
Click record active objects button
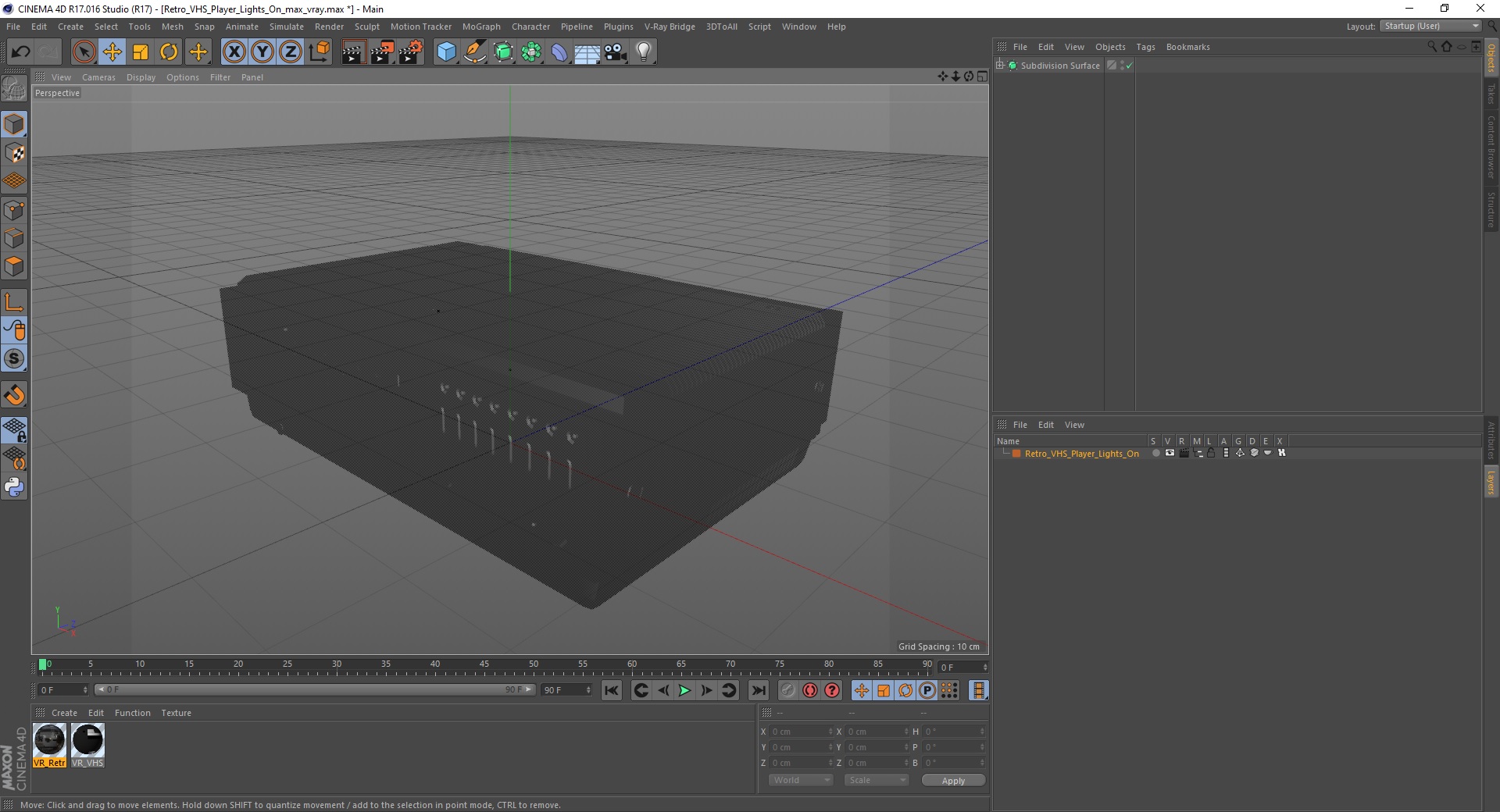pos(787,690)
